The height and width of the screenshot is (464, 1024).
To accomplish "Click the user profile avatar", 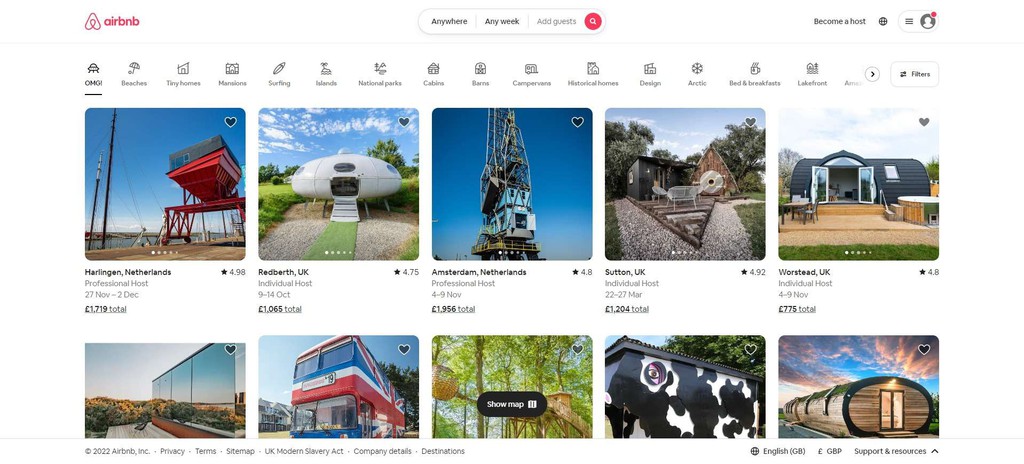I will pos(927,22).
